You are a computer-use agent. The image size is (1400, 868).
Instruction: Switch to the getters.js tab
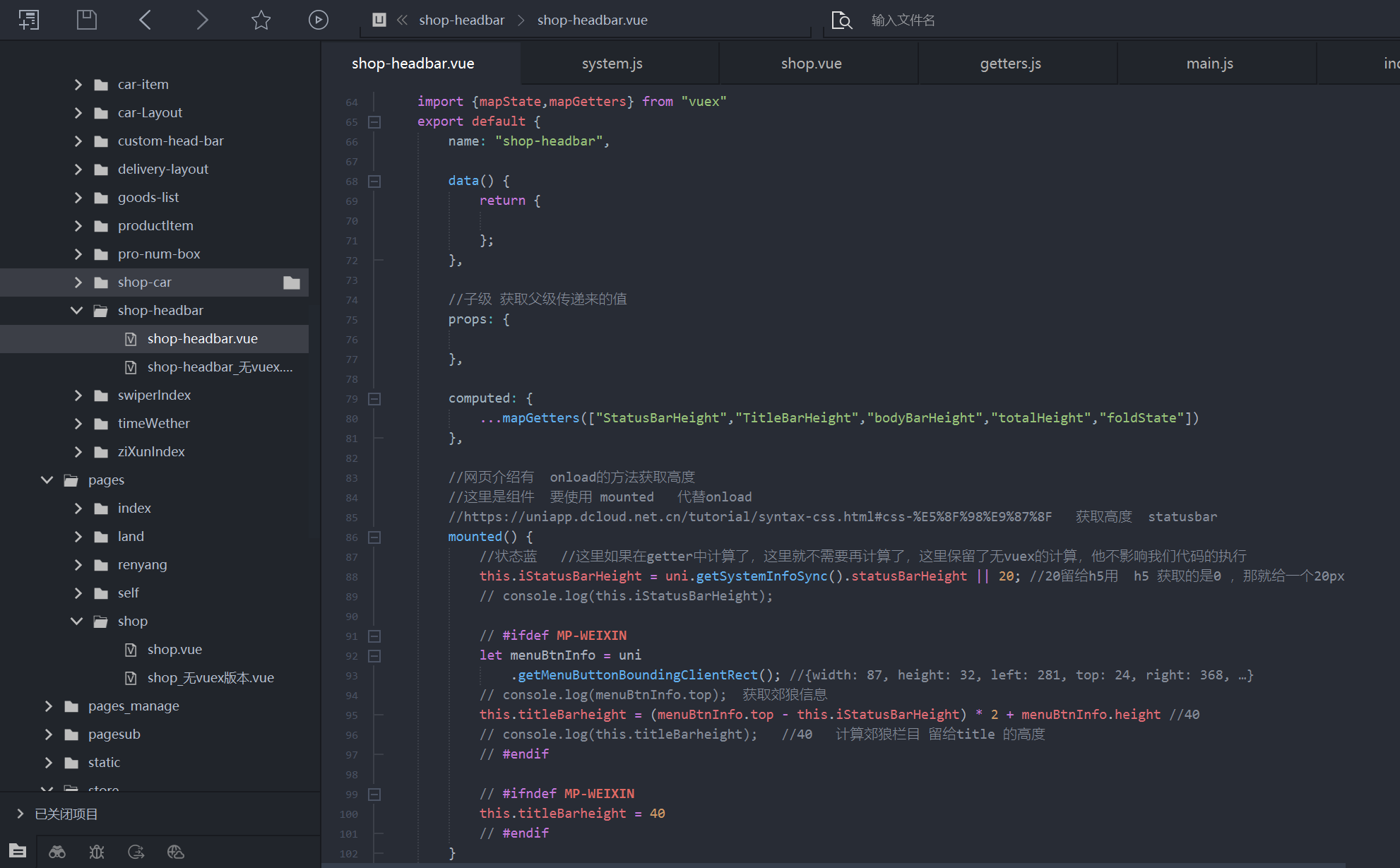tap(1010, 64)
